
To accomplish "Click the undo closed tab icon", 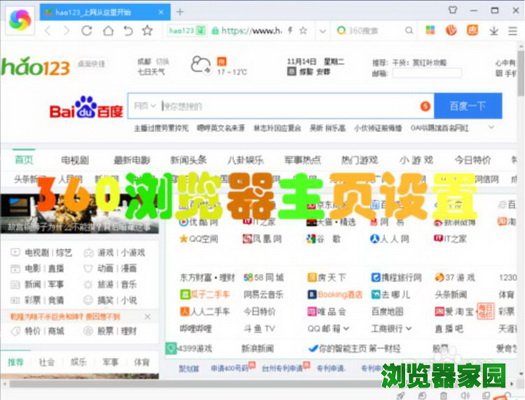I will pyautogui.click(x=128, y=31).
